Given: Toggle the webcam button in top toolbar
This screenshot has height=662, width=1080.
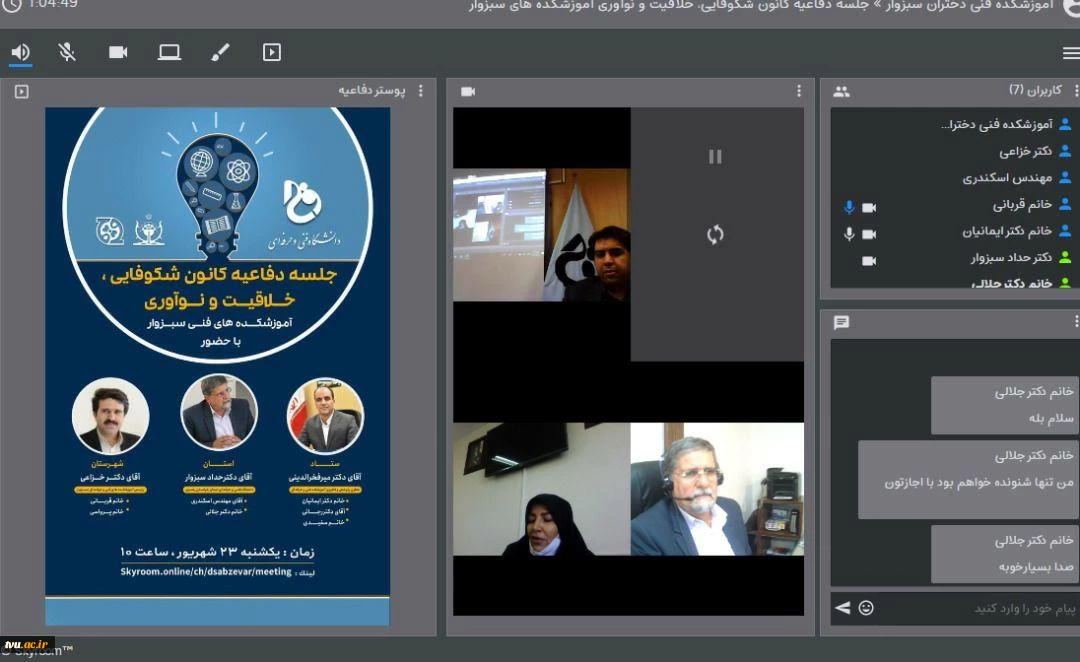Looking at the screenshot, I should pyautogui.click(x=118, y=52).
